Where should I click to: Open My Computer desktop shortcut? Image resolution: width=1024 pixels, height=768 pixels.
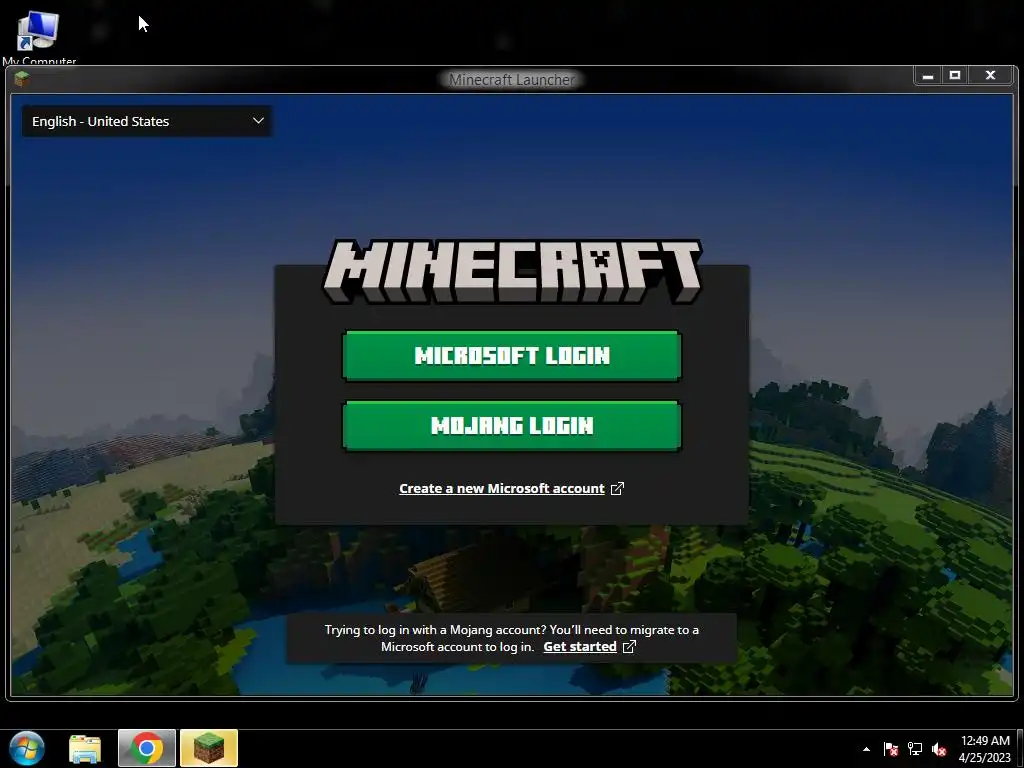(x=38, y=36)
